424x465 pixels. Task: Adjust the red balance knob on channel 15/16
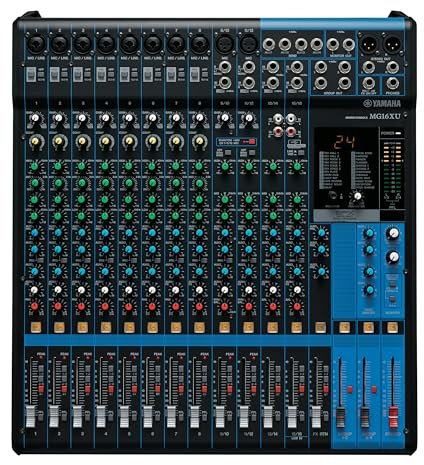coord(297,306)
